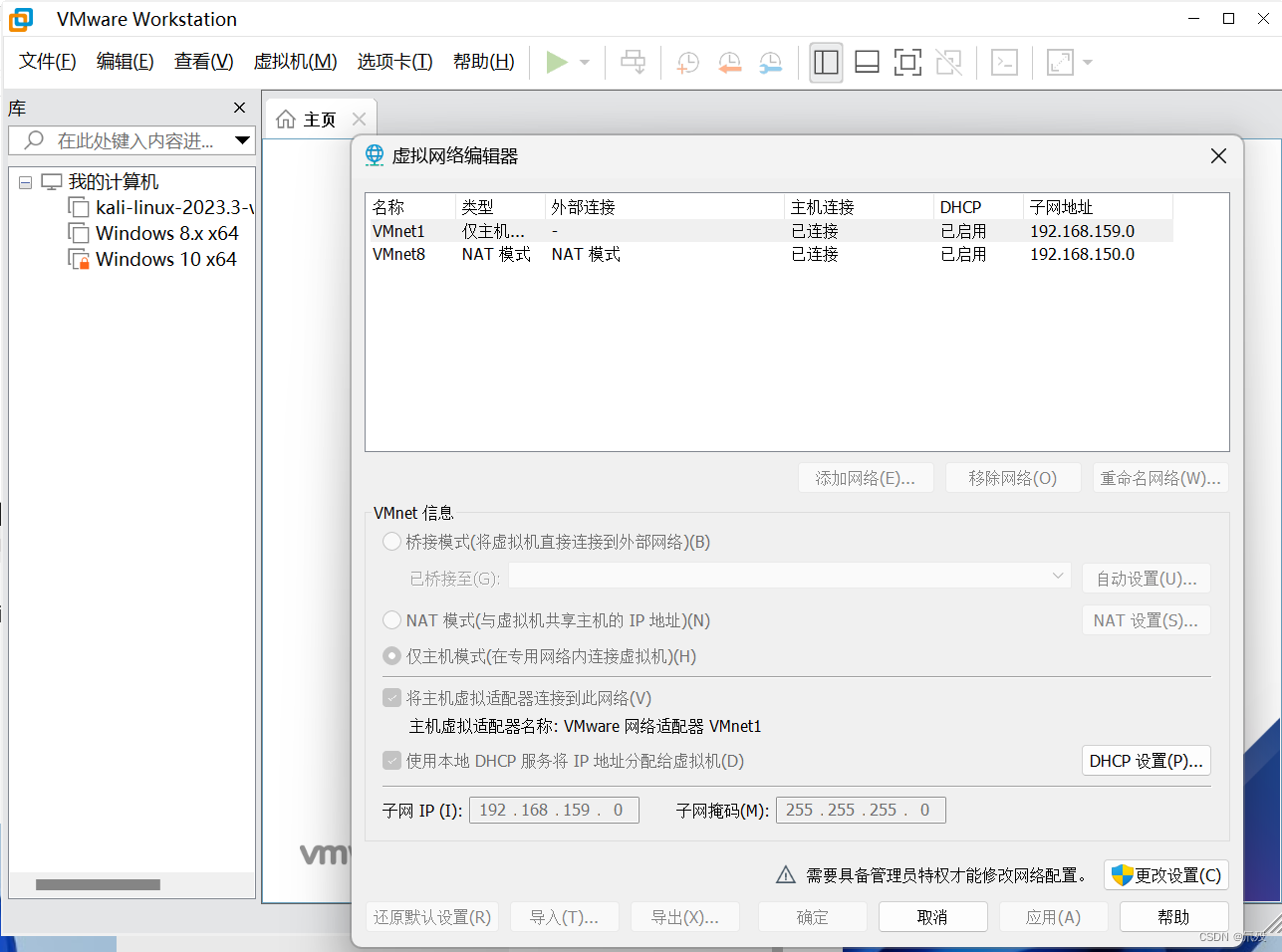Open the stretch display dropdown arrow
The height and width of the screenshot is (952, 1282).
pos(1088,63)
